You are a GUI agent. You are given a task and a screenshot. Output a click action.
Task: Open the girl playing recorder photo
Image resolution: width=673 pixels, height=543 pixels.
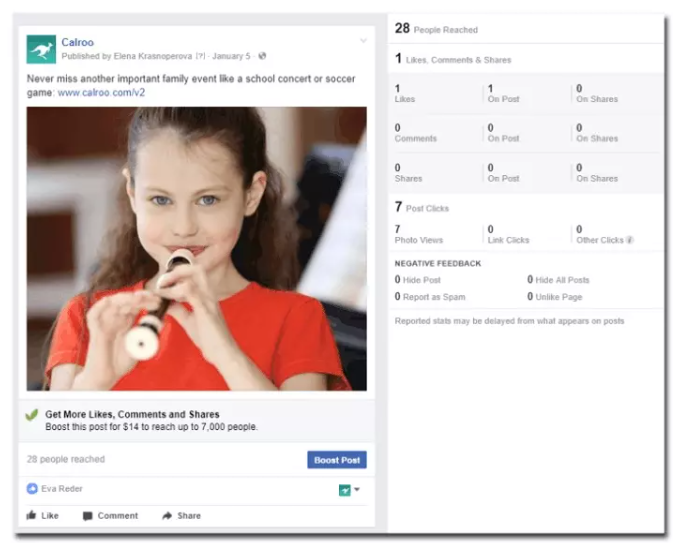point(196,248)
